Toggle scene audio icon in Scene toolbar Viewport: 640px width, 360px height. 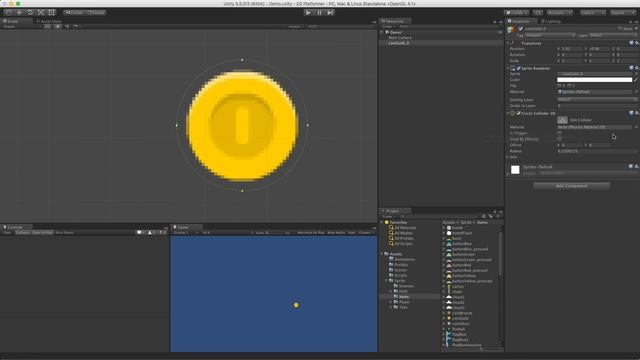click(x=67, y=27)
